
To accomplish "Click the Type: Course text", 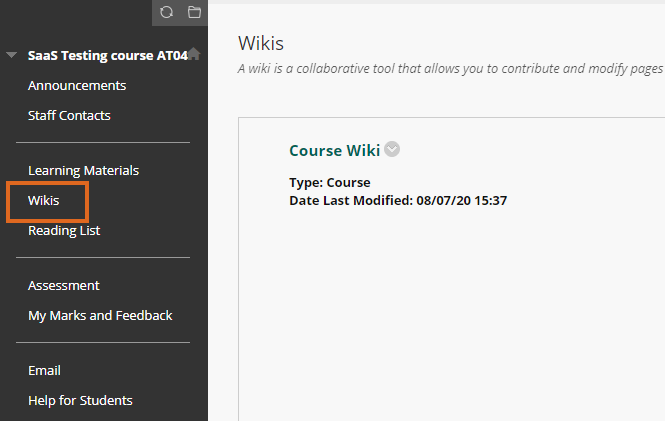I will pyautogui.click(x=330, y=182).
